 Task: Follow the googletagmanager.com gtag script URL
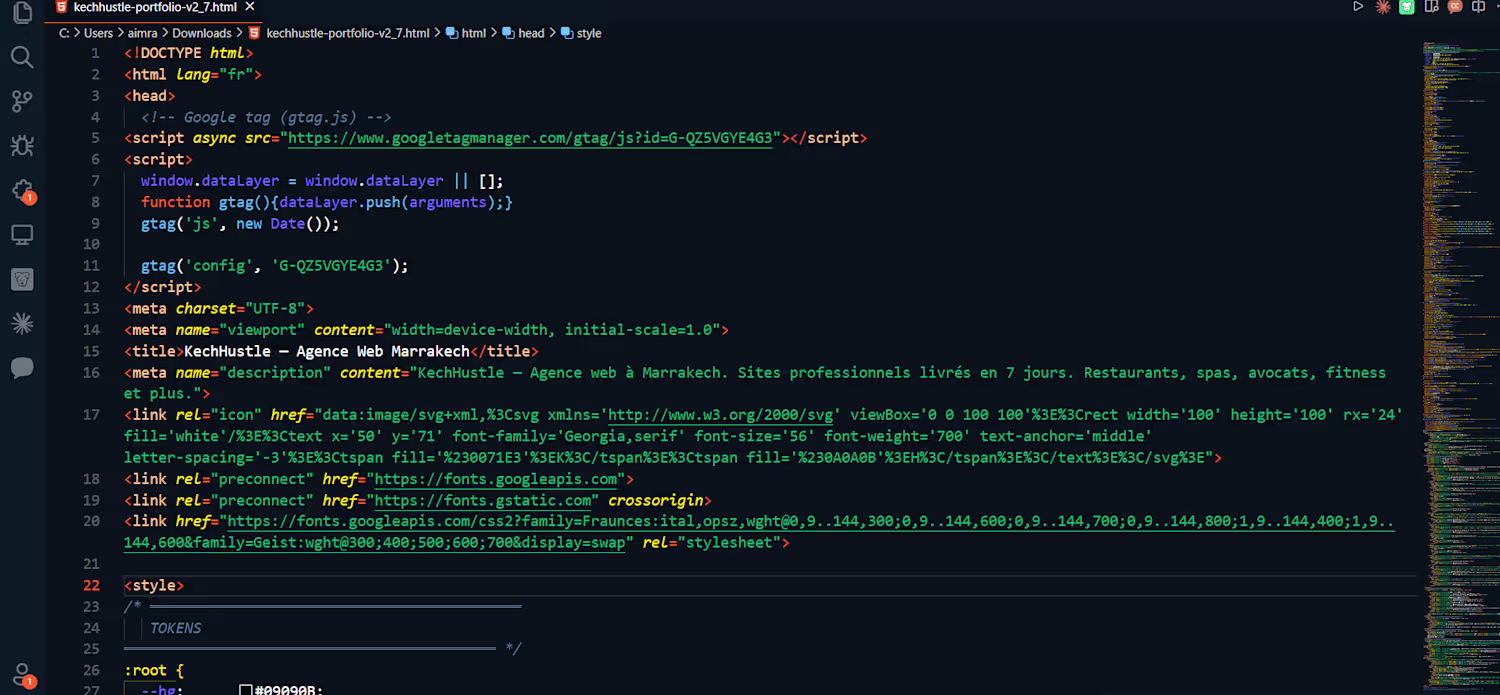(x=531, y=138)
